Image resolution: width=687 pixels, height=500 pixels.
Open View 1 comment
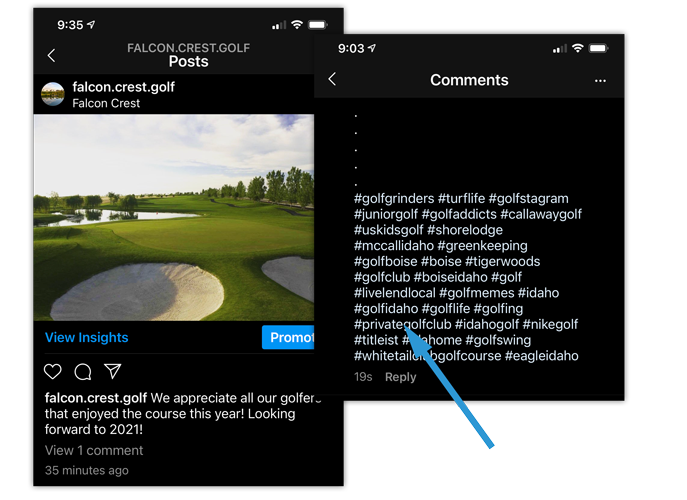point(94,450)
